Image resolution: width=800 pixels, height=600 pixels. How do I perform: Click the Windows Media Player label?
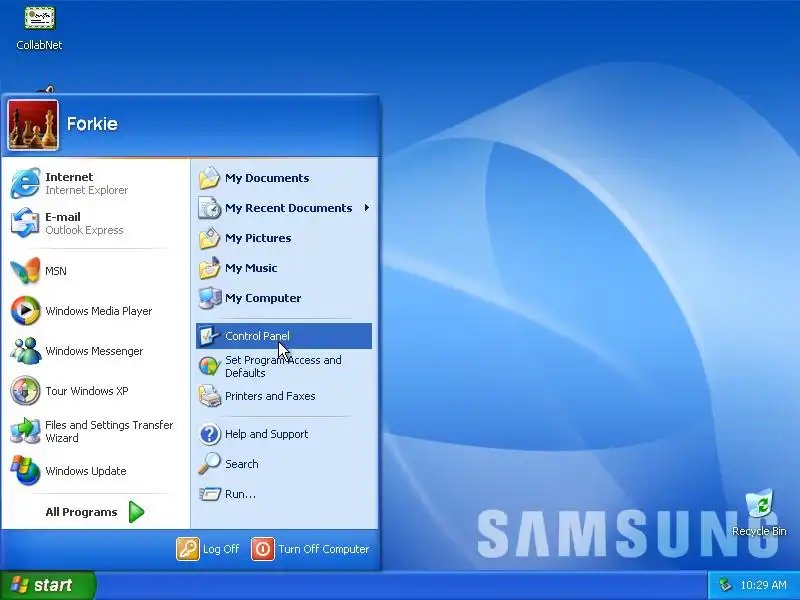98,311
